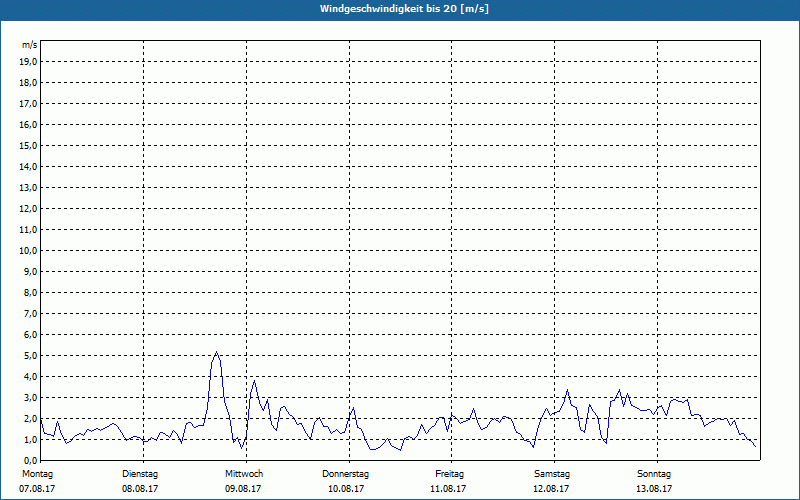Click the 'm/s' unit label
The image size is (800, 500).
click(x=30, y=45)
